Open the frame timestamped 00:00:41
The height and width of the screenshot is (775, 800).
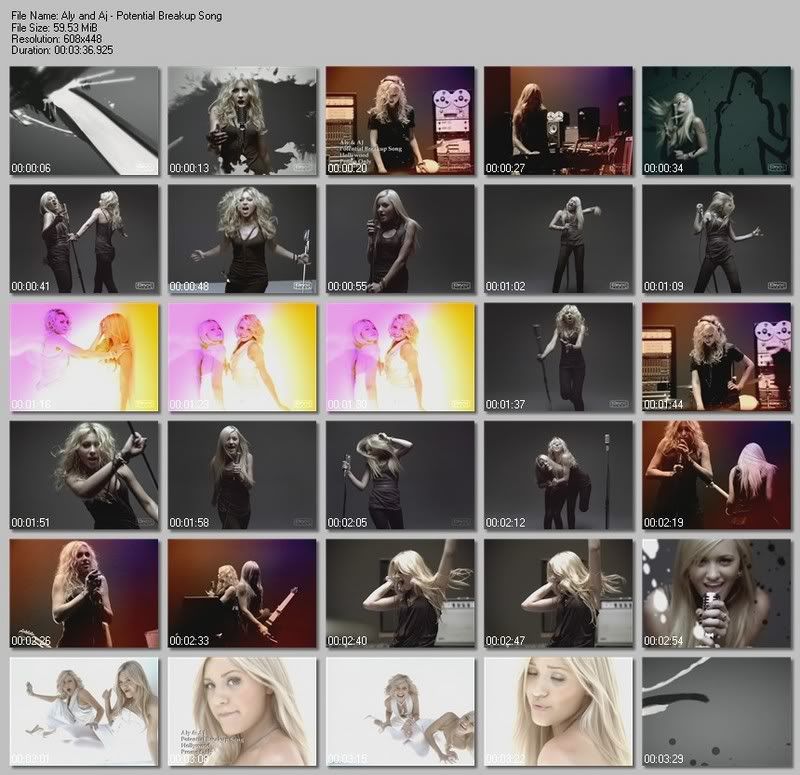click(x=84, y=239)
